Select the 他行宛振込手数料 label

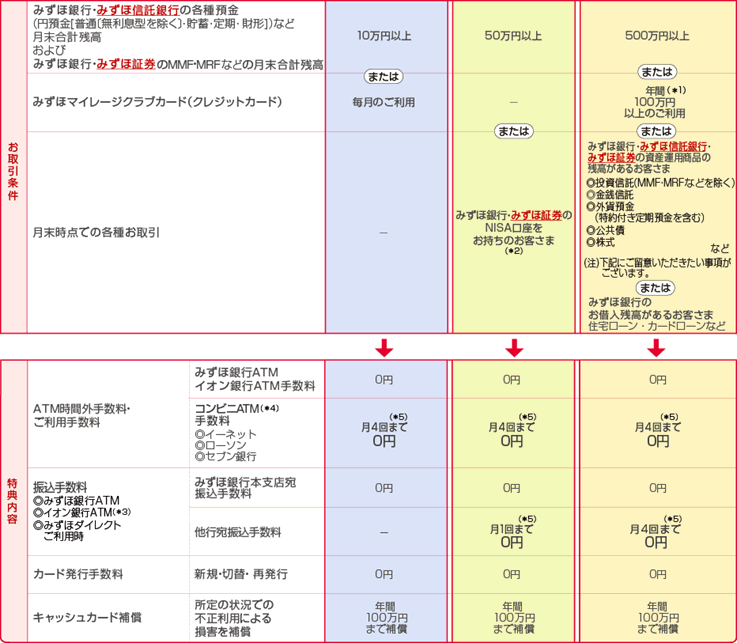click(x=237, y=532)
